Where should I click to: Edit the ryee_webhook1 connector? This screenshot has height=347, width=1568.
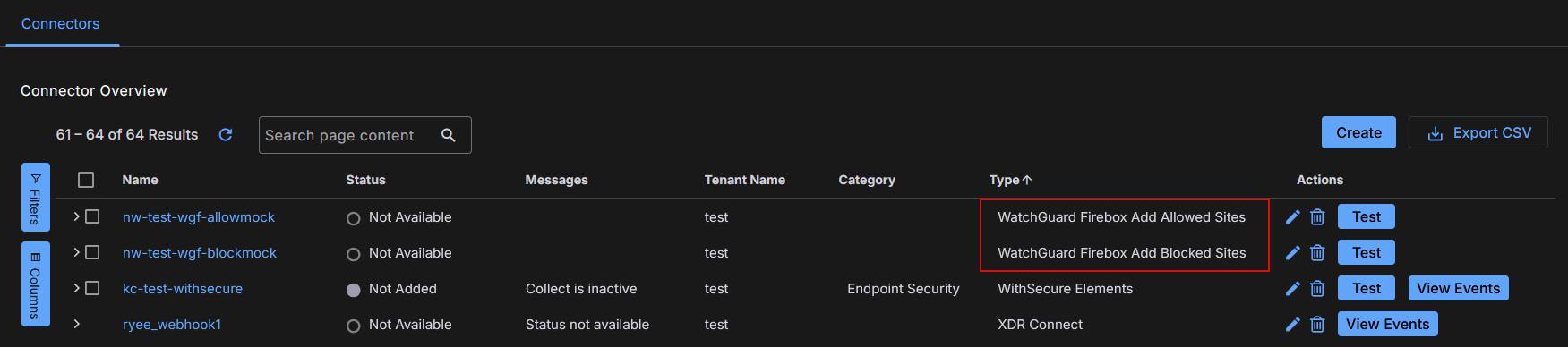(1292, 324)
